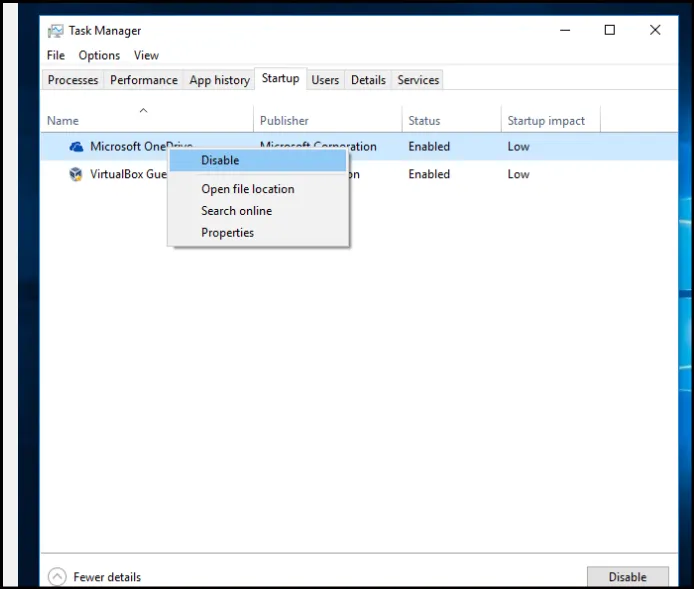The image size is (694, 589).
Task: Minimize the Task Manager window
Action: coord(565,30)
